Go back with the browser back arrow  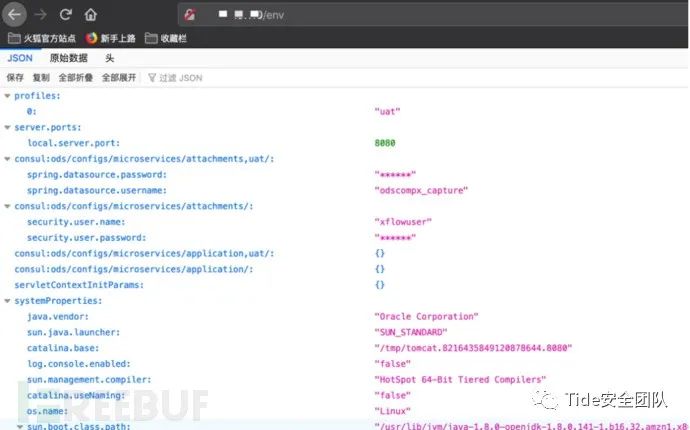tap(14, 15)
